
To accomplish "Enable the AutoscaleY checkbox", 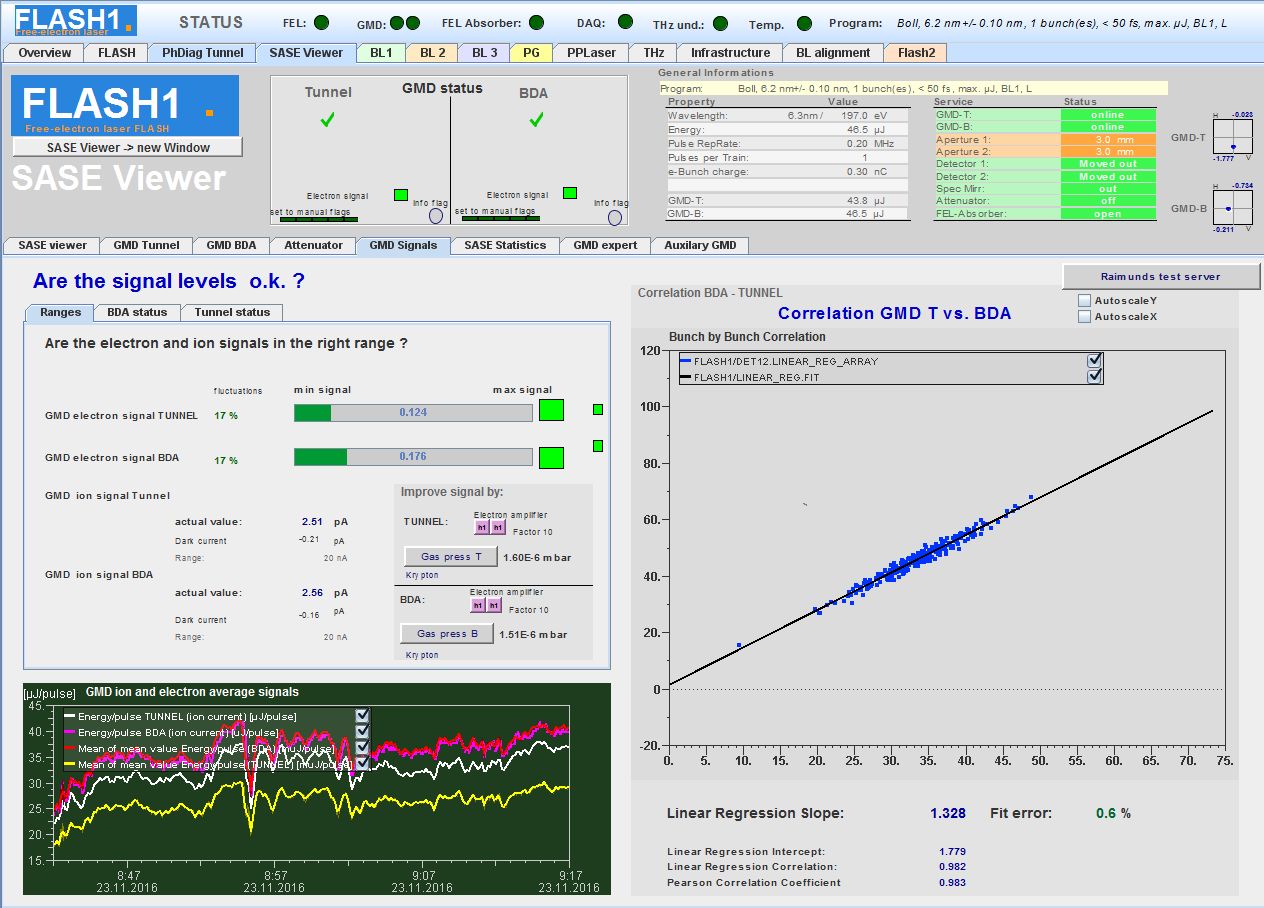I will [1085, 301].
